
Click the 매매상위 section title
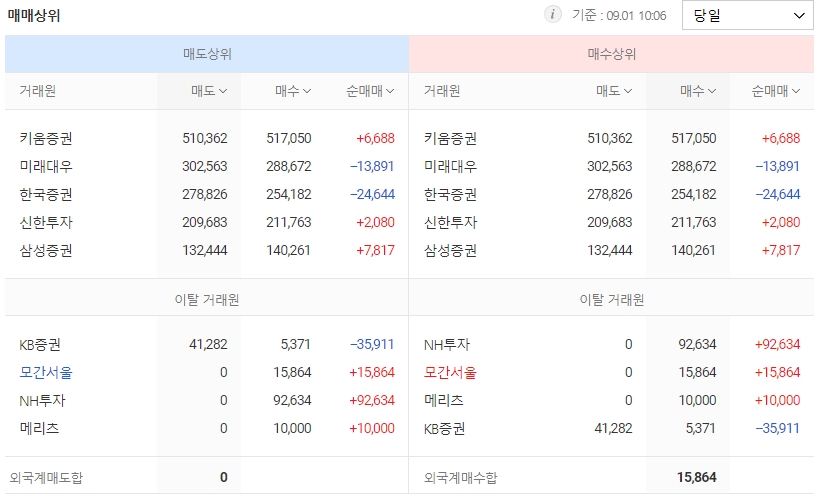pos(34,16)
